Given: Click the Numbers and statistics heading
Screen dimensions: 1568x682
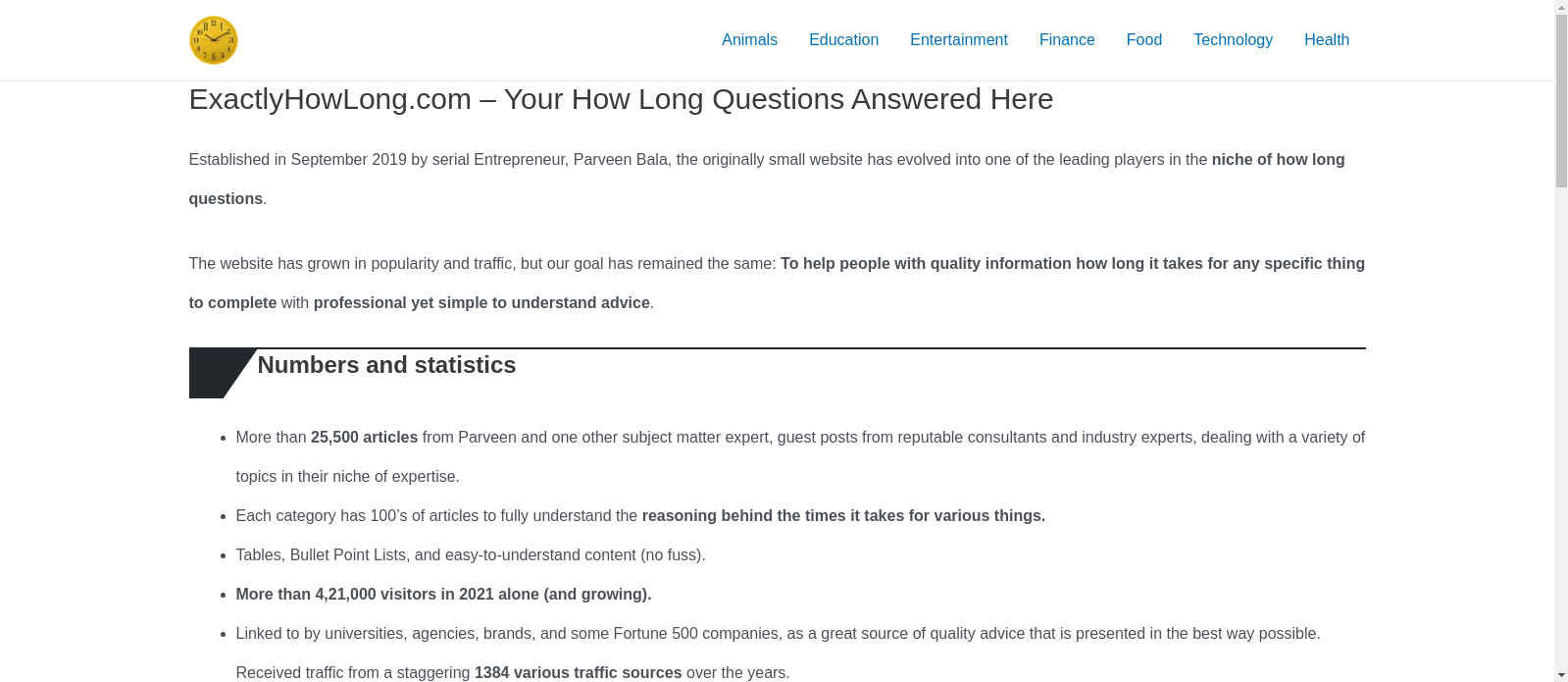Looking at the screenshot, I should (386, 365).
